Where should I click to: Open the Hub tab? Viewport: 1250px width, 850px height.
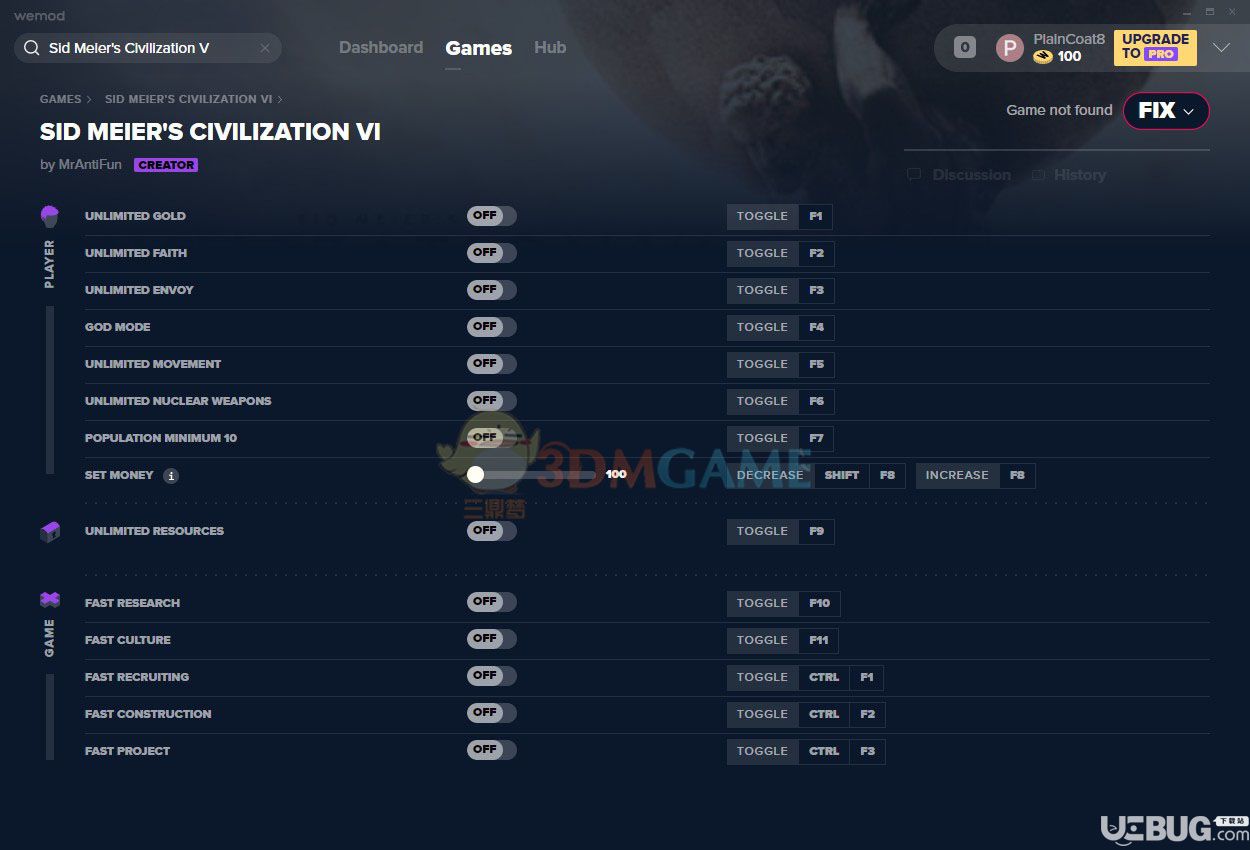point(550,48)
